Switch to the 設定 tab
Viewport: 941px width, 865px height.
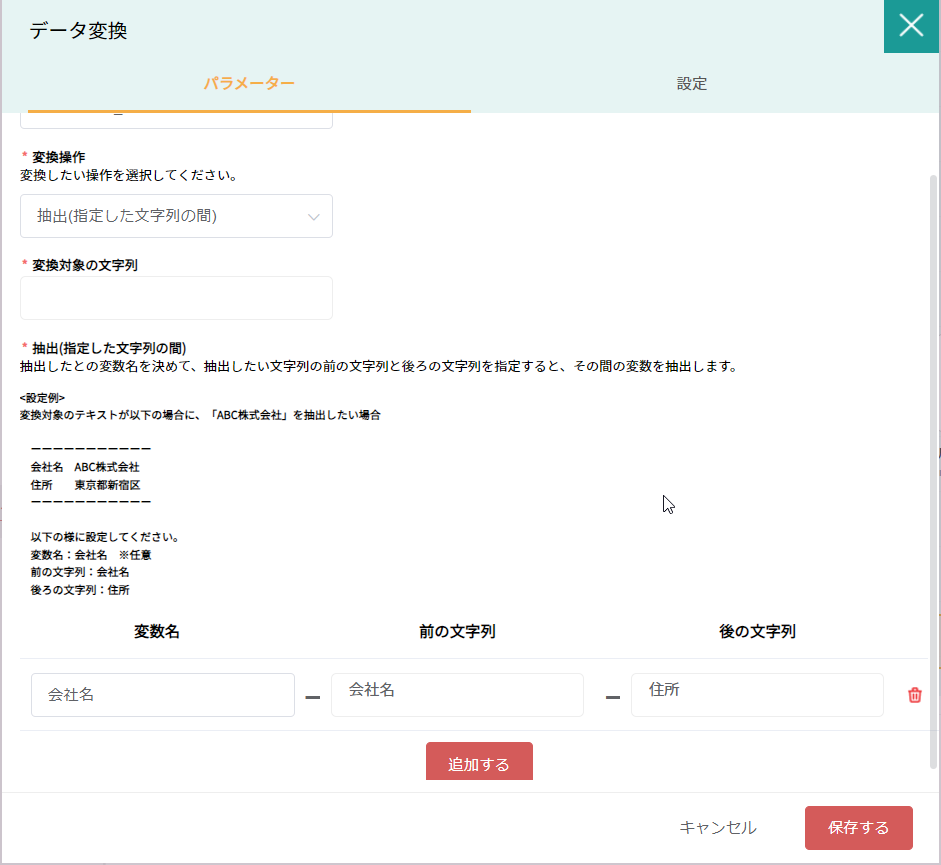pos(691,84)
